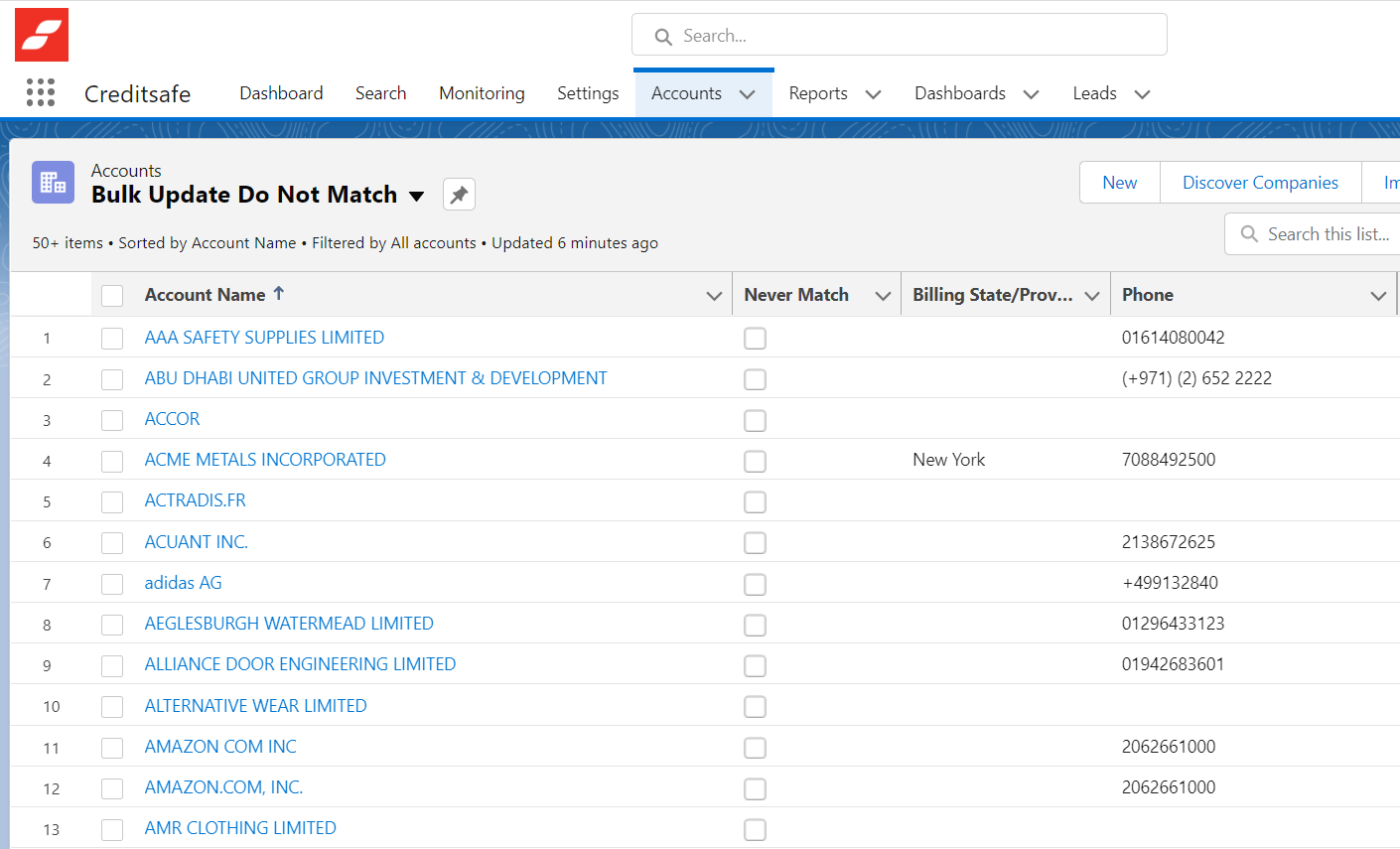The width and height of the screenshot is (1400, 849).
Task: Open the ACME METALS INCORPORATED account link
Action: [x=264, y=459]
